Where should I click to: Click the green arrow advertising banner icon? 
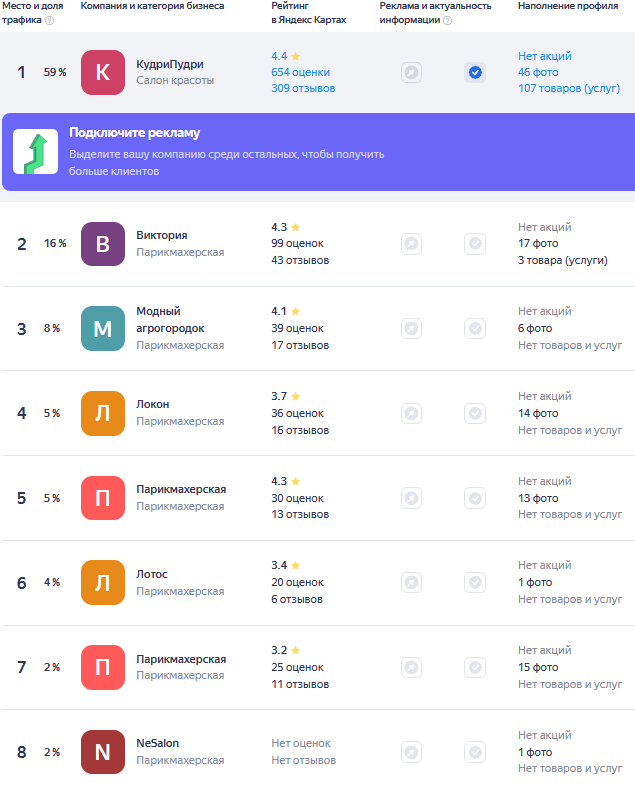pos(36,152)
